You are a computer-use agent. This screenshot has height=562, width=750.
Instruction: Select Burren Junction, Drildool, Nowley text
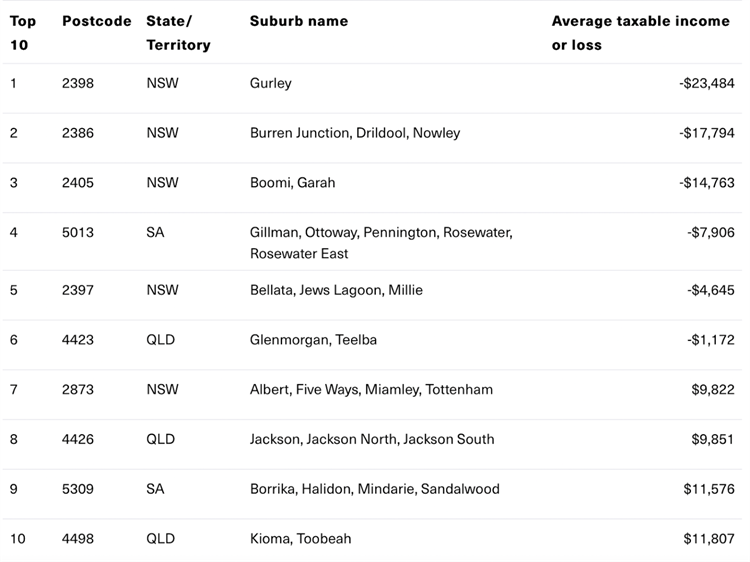click(x=355, y=133)
